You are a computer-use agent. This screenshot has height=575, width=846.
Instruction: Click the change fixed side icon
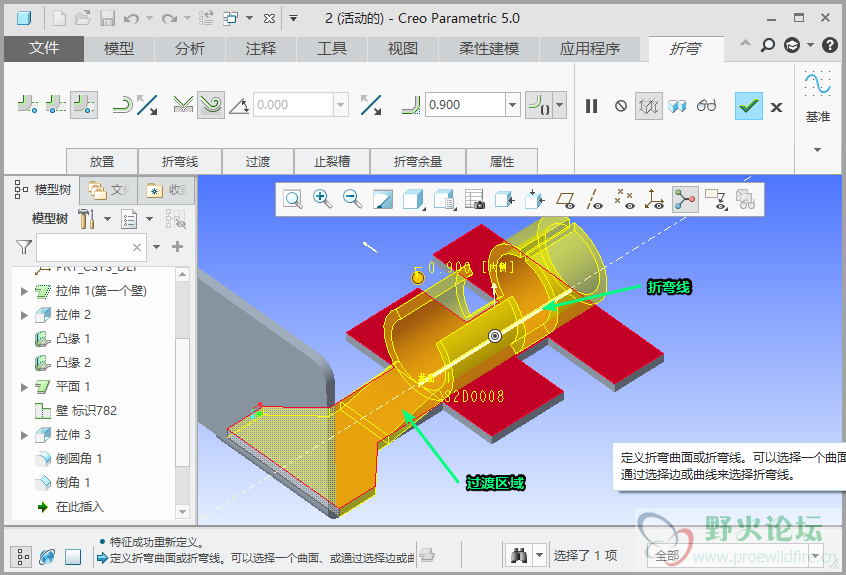click(x=124, y=105)
